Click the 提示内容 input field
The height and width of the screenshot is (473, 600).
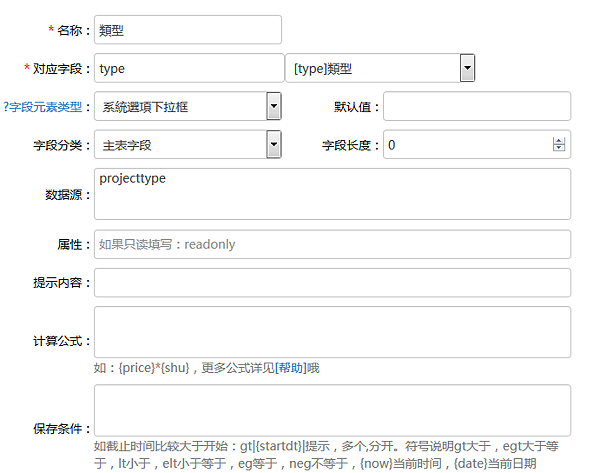click(x=333, y=283)
